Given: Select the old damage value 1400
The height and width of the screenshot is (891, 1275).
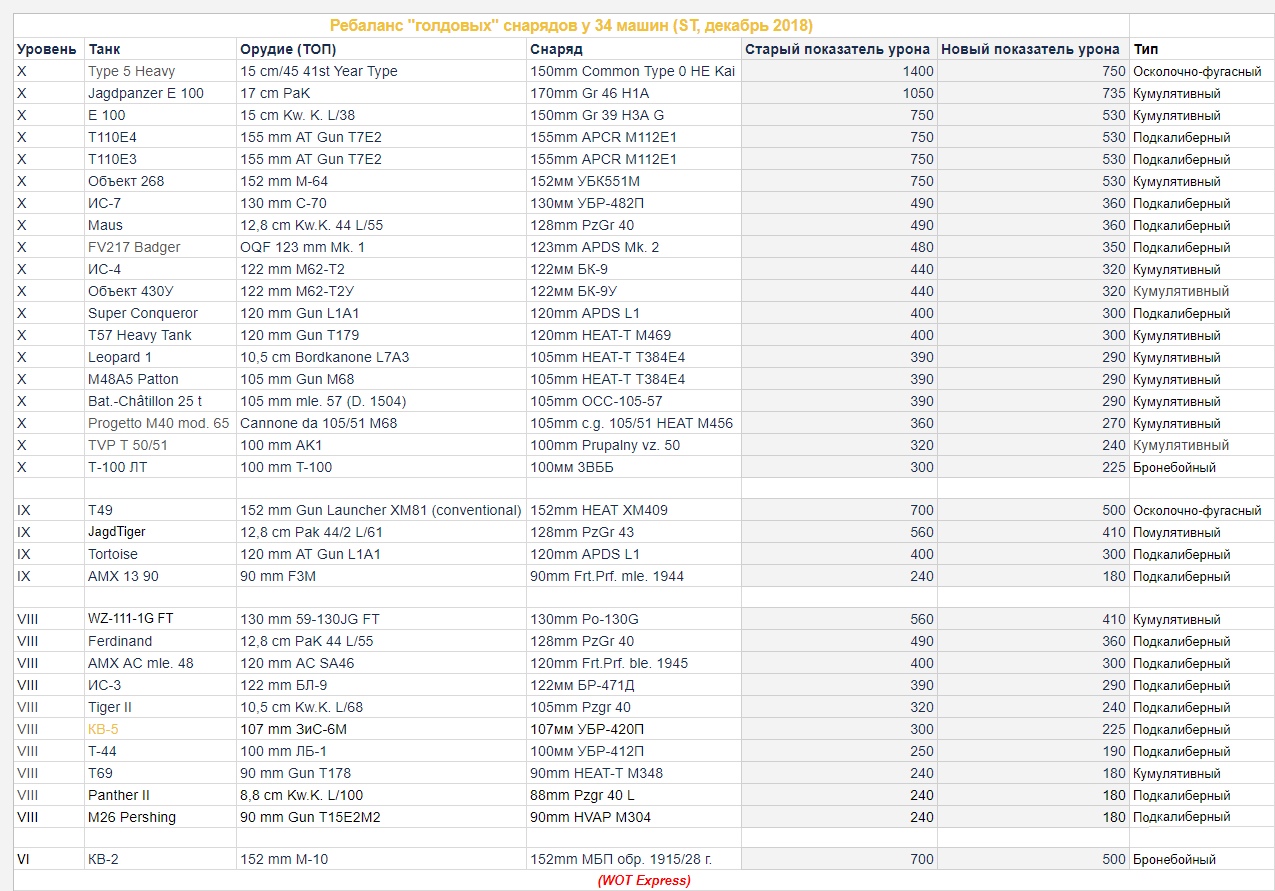Looking at the screenshot, I should 917,71.
